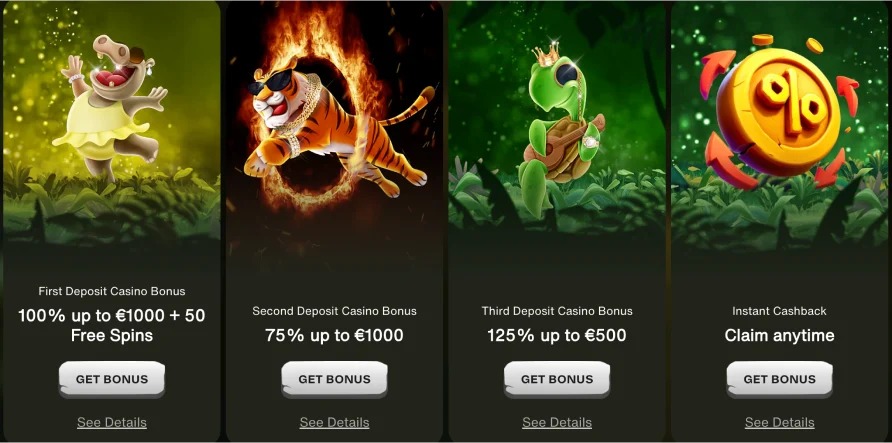The width and height of the screenshot is (892, 443).
Task: See Details for First Deposit bonus
Action: (x=112, y=423)
